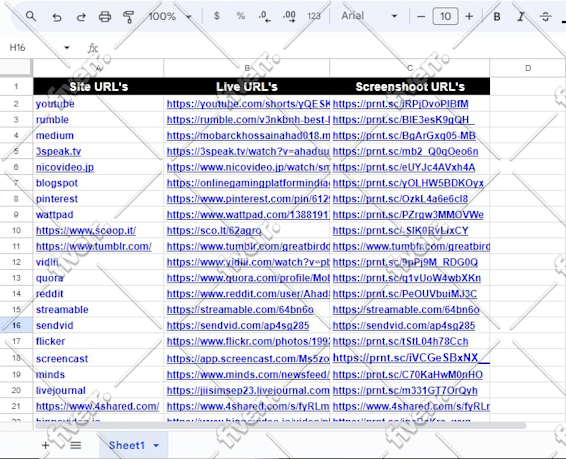Open the rumble.com live URL

pos(248,120)
